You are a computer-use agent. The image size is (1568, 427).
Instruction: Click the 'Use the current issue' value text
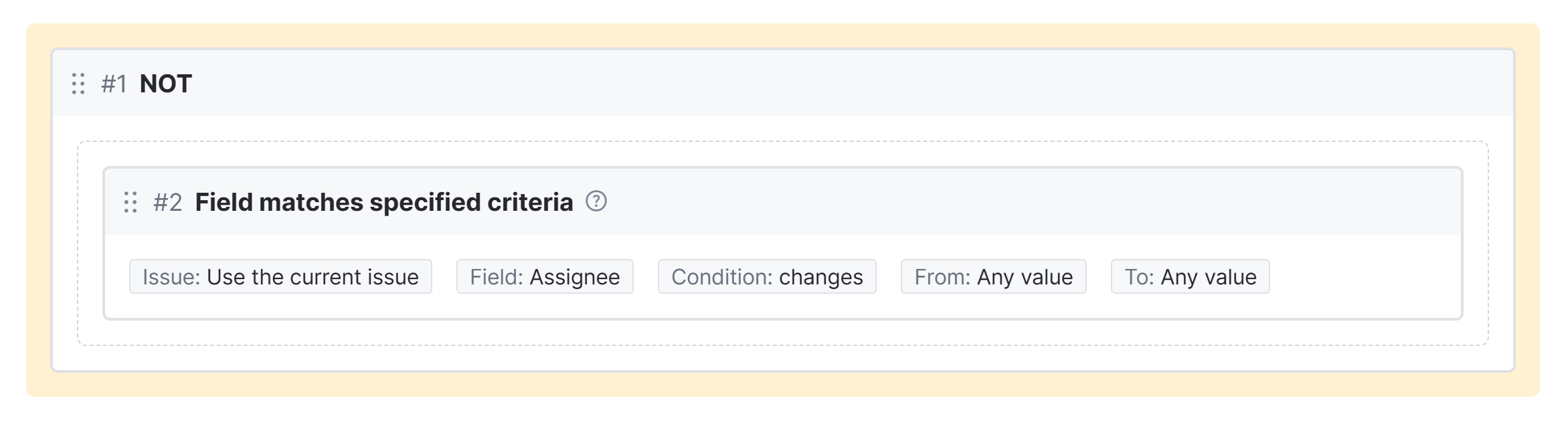[x=313, y=277]
